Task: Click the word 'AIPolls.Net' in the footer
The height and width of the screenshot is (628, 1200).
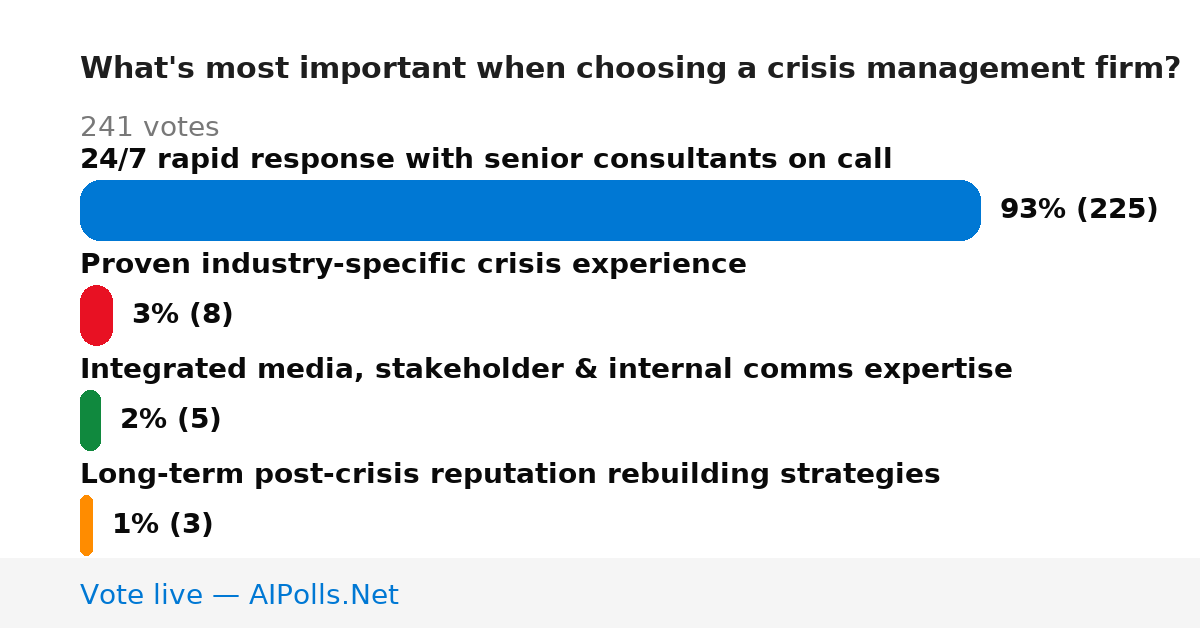Action: tap(323, 595)
